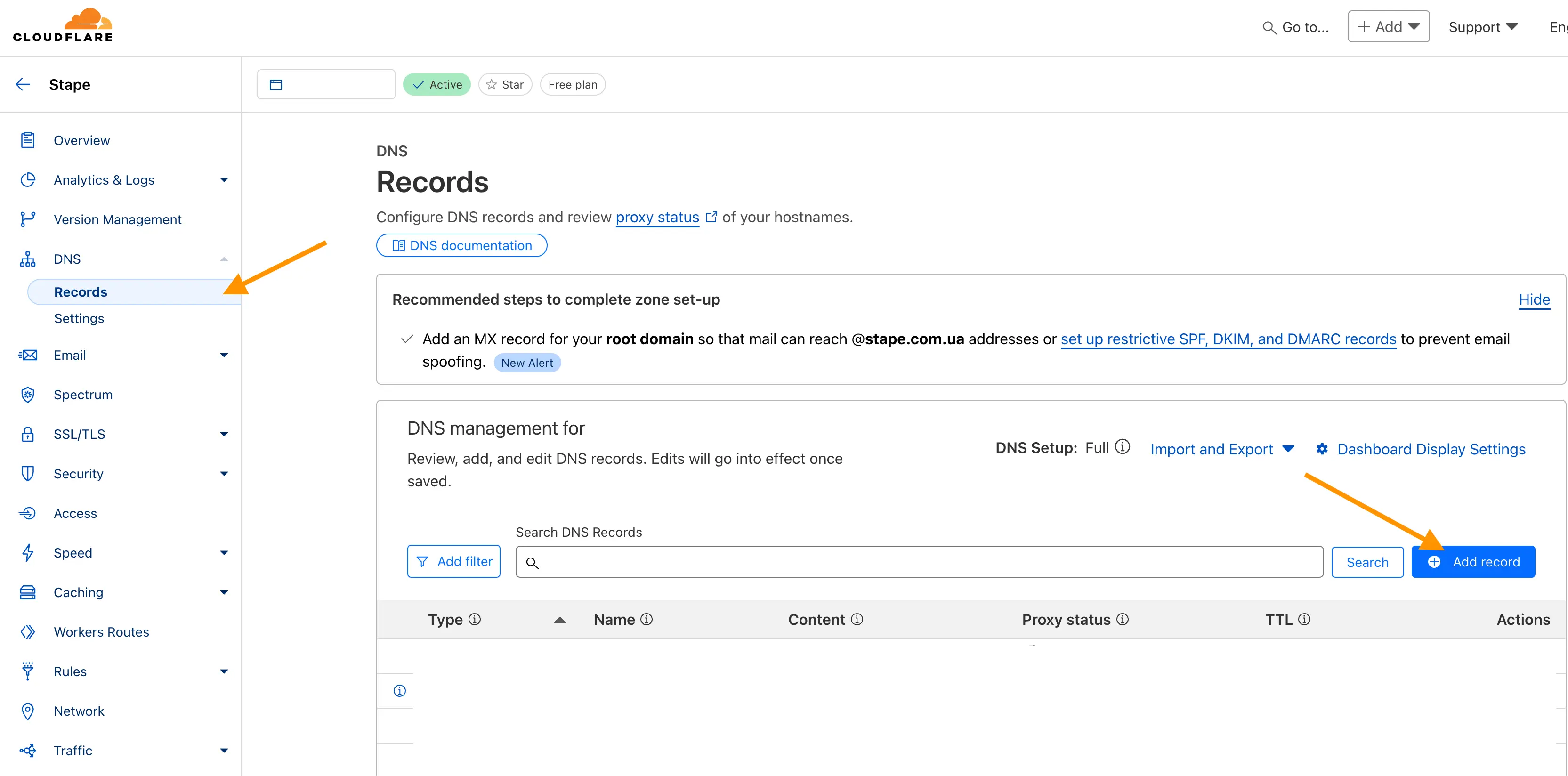Click the magnifier icon next to Go to...
This screenshot has height=776, width=1568.
tap(1269, 27)
